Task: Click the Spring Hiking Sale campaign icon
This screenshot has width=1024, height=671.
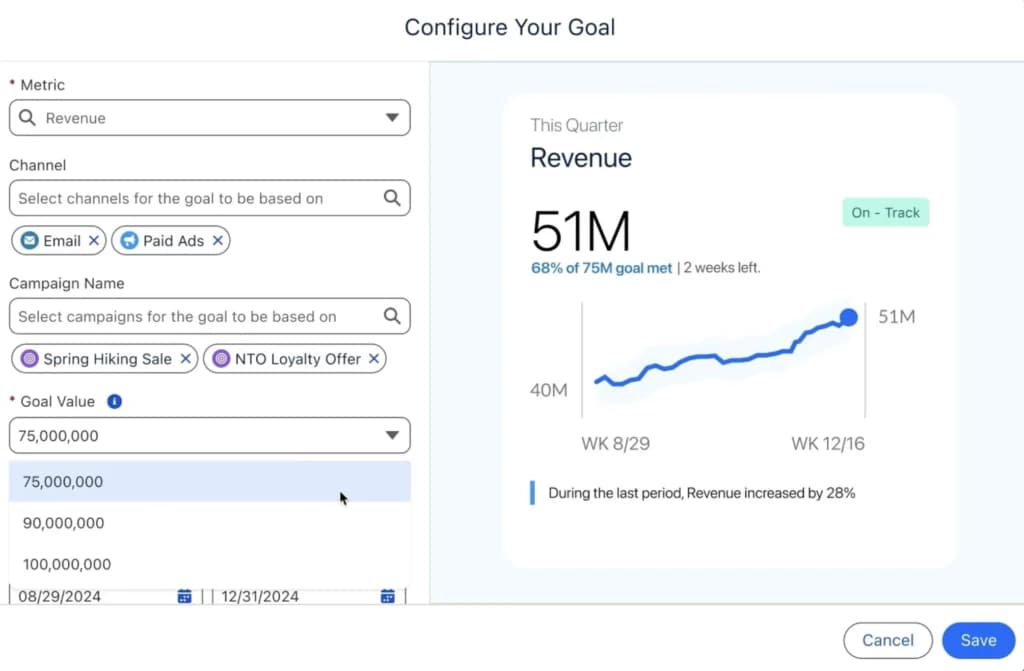Action: pos(29,359)
